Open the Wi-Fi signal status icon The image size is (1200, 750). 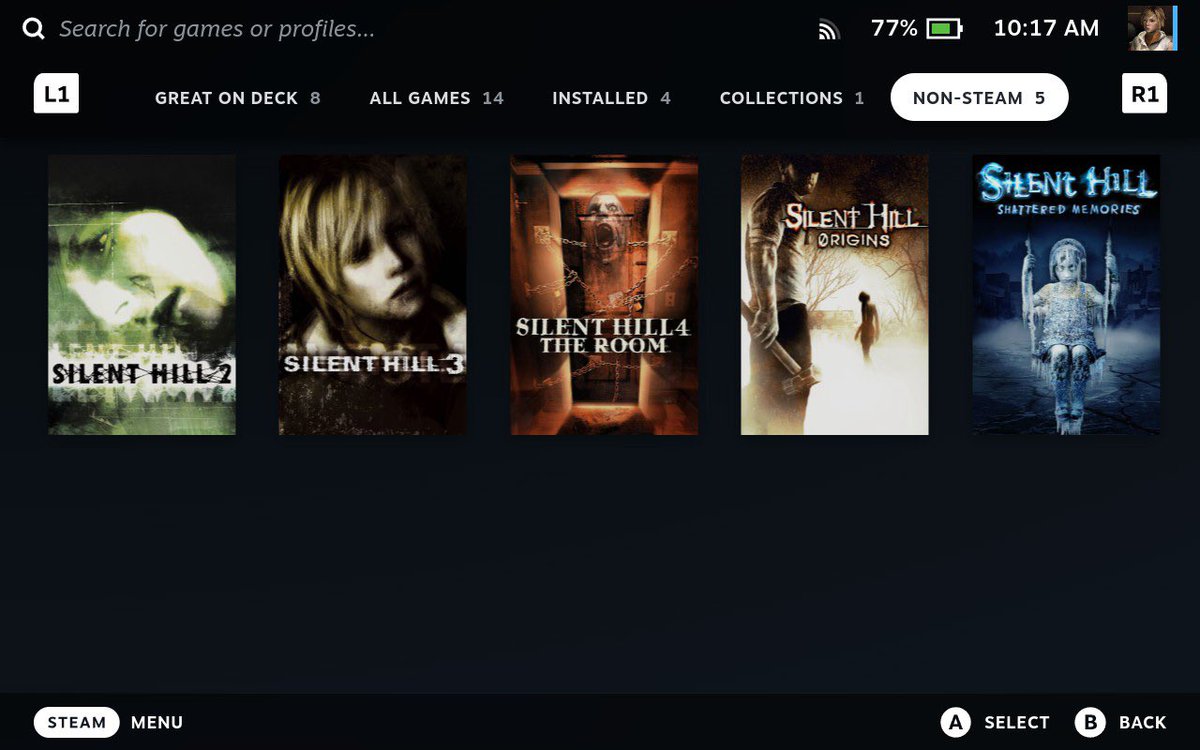point(828,30)
